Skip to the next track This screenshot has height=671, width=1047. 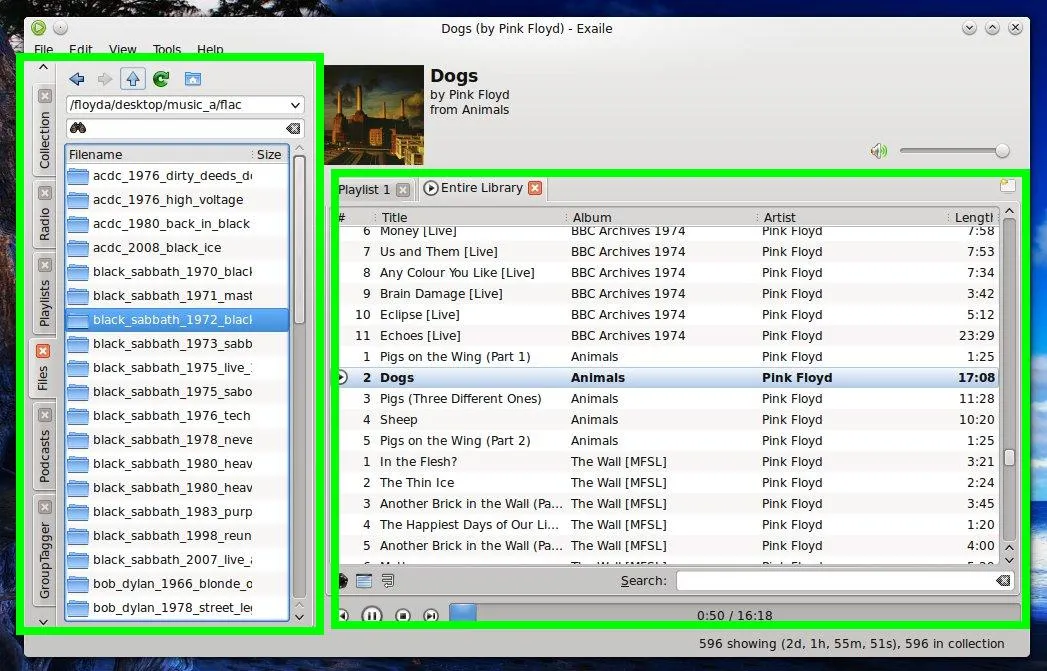point(431,616)
